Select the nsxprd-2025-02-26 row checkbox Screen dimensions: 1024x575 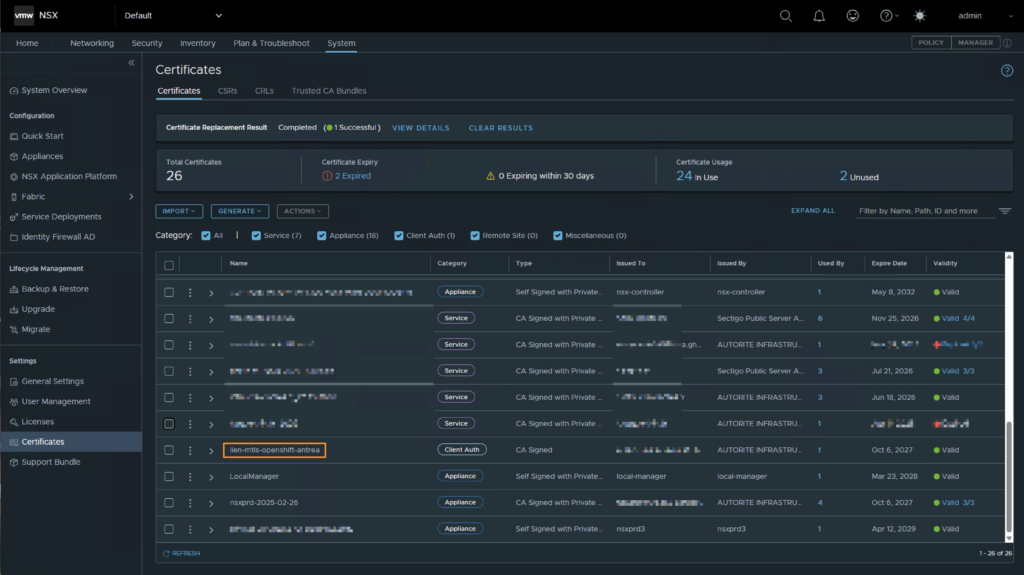point(169,503)
